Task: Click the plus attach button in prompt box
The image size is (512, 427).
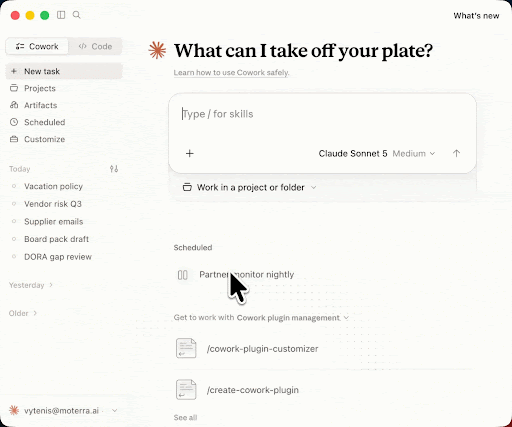Action: pos(190,154)
